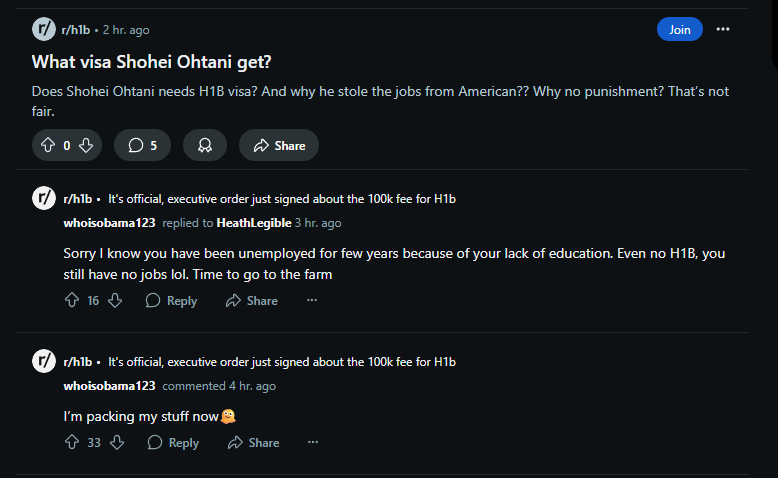The height and width of the screenshot is (478, 778).
Task: Open more options on the 16-point comment
Action: (312, 300)
